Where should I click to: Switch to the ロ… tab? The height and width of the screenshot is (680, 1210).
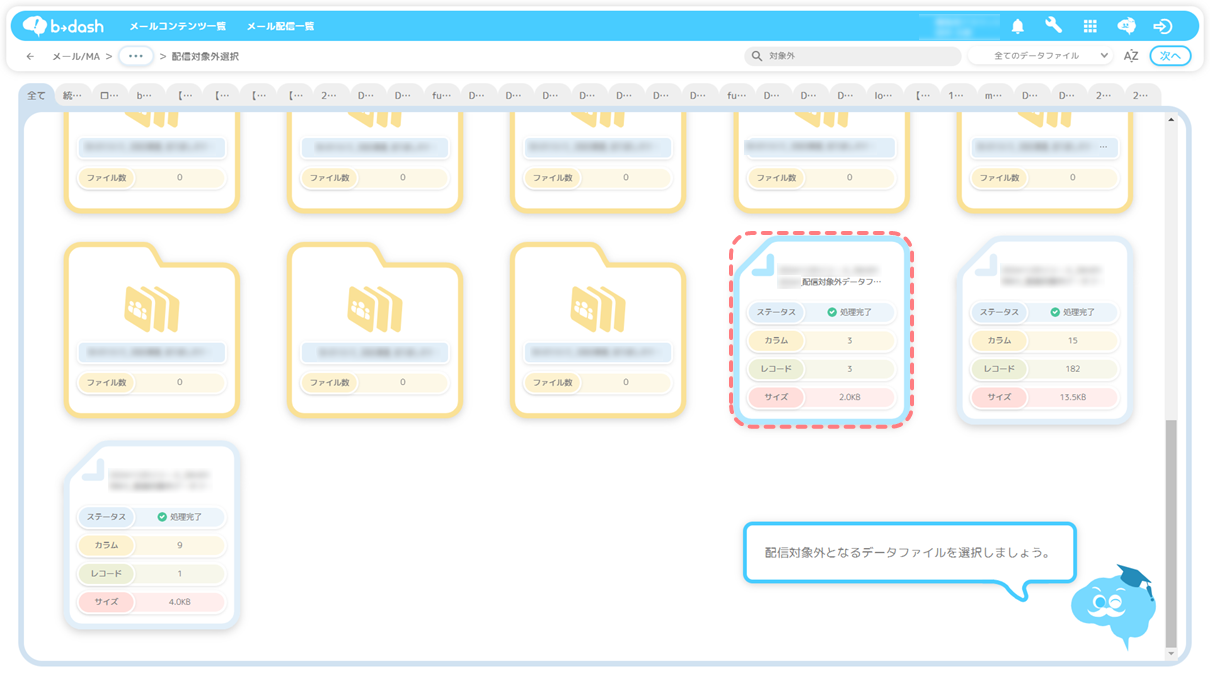(109, 95)
